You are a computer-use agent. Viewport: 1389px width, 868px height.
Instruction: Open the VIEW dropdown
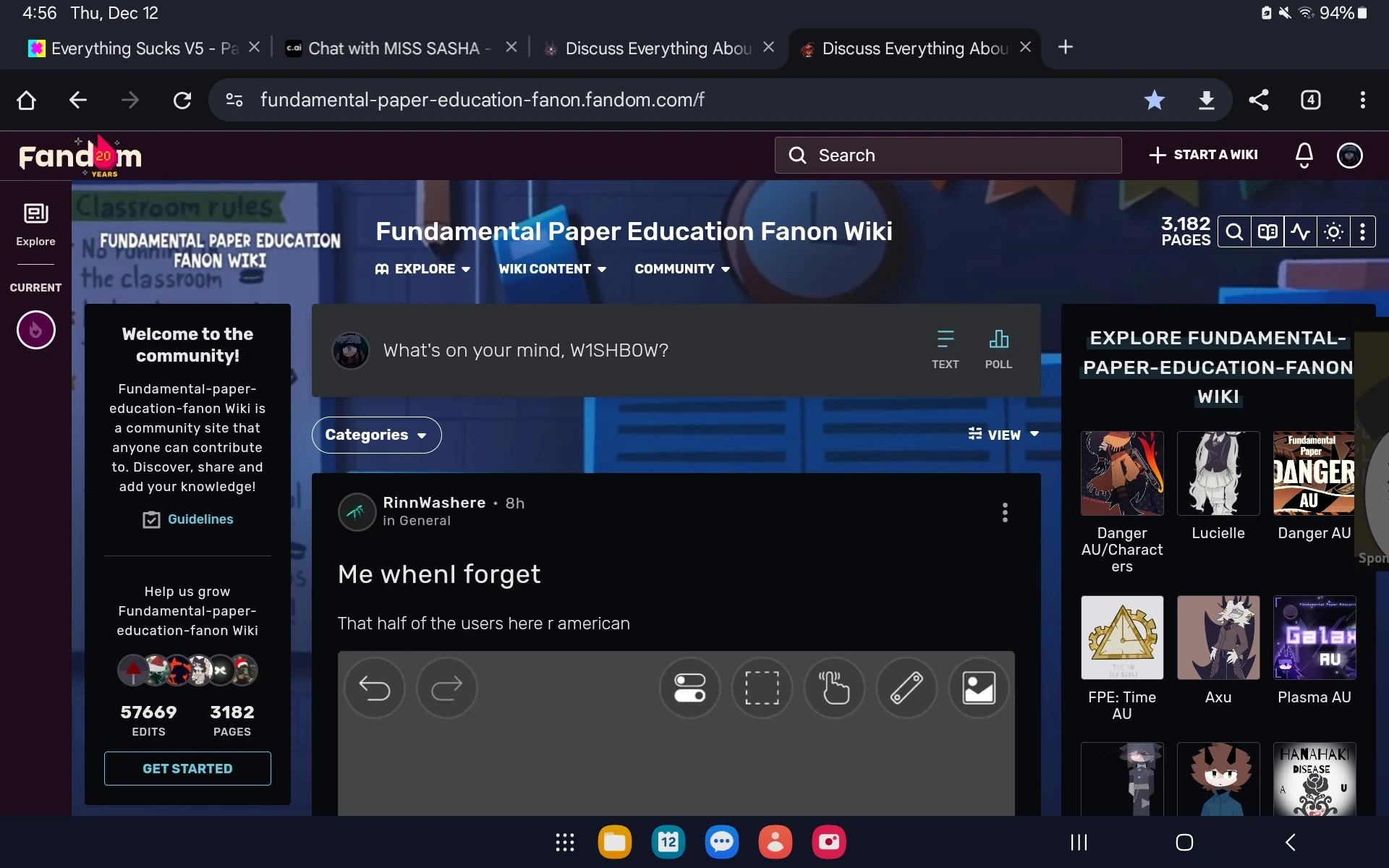coord(1004,435)
